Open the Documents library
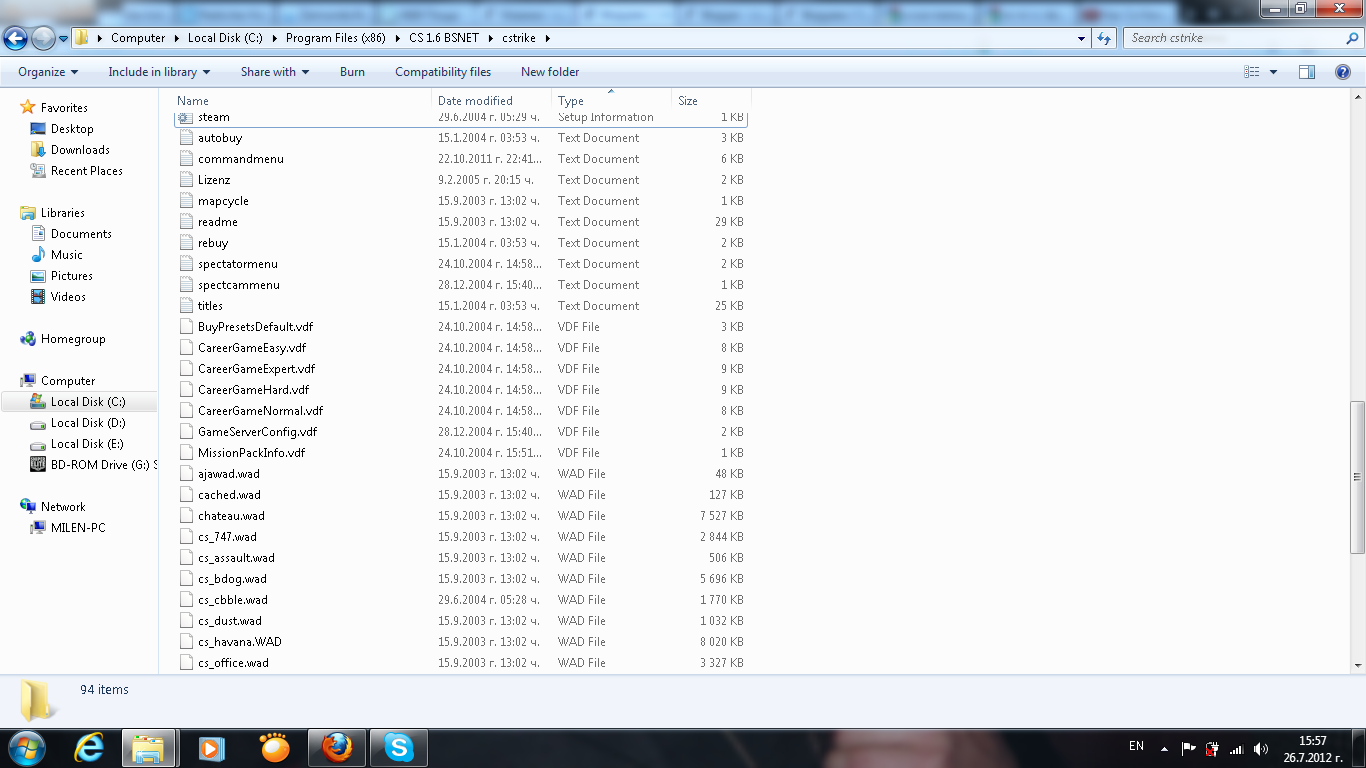 tap(81, 234)
